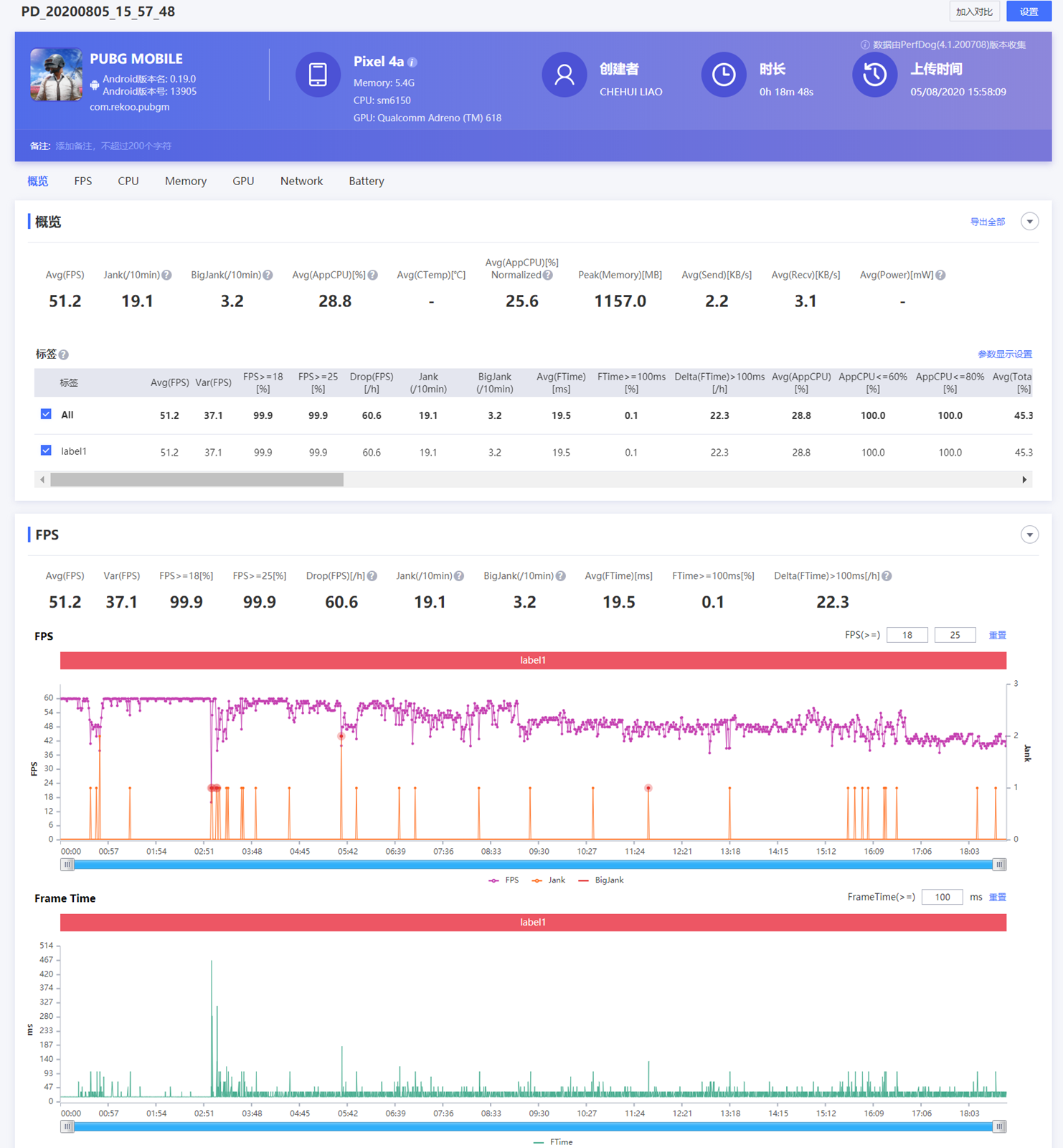Screen dimensions: 1063x1148
Task: Uncheck the All row checkbox
Action: coord(46,415)
